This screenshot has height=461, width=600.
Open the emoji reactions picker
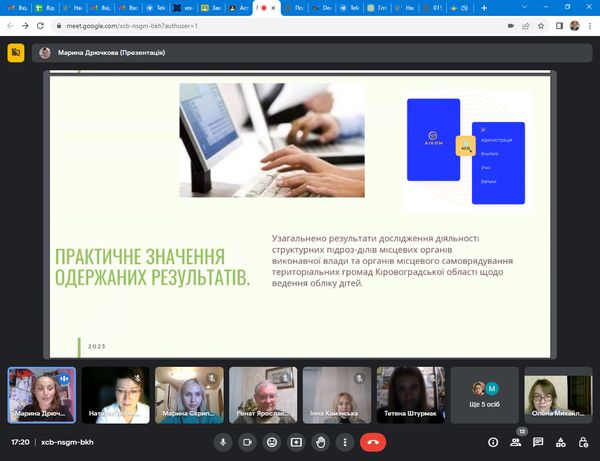[x=272, y=441]
